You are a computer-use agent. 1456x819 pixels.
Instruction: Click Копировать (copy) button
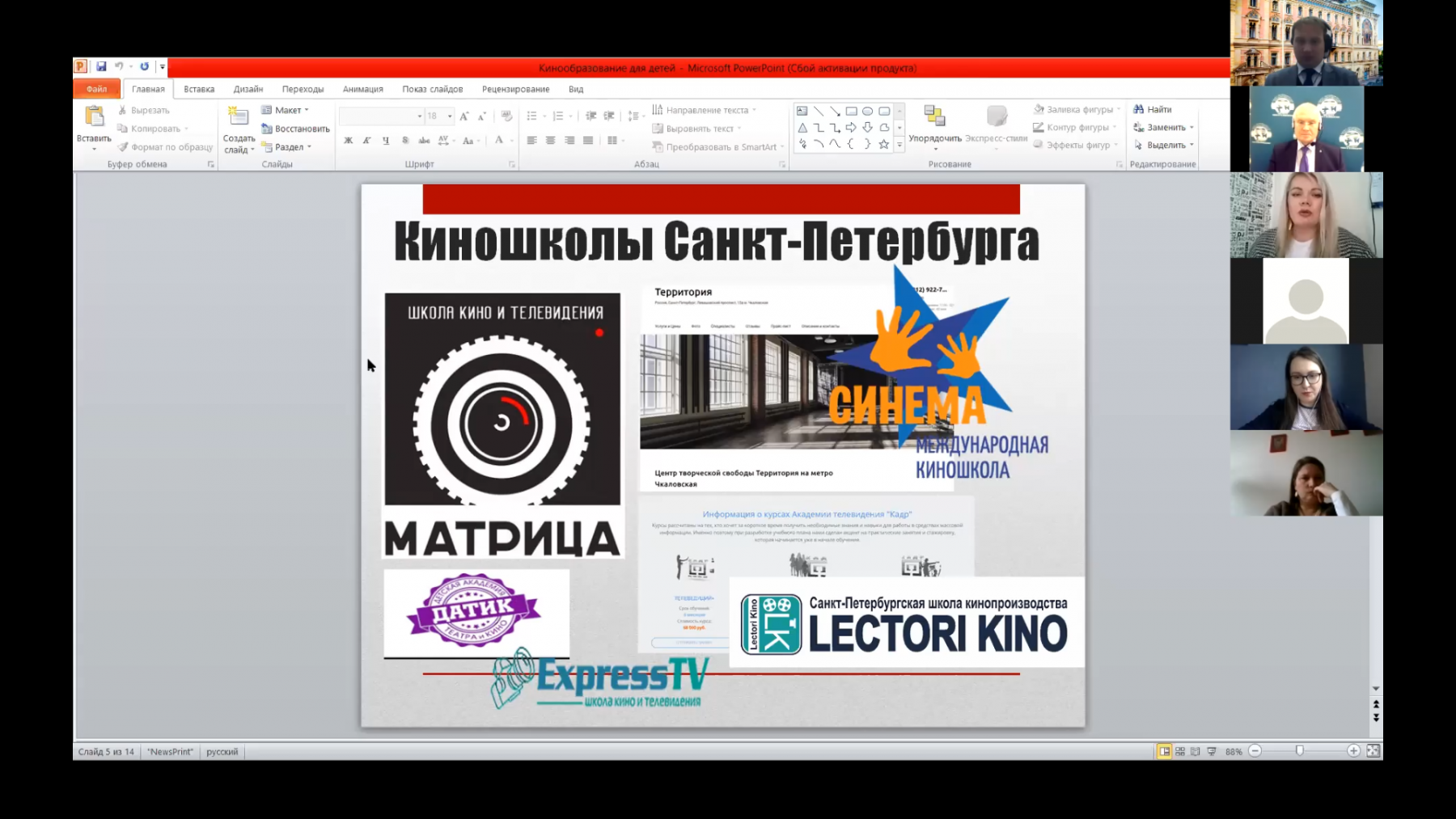pos(152,129)
